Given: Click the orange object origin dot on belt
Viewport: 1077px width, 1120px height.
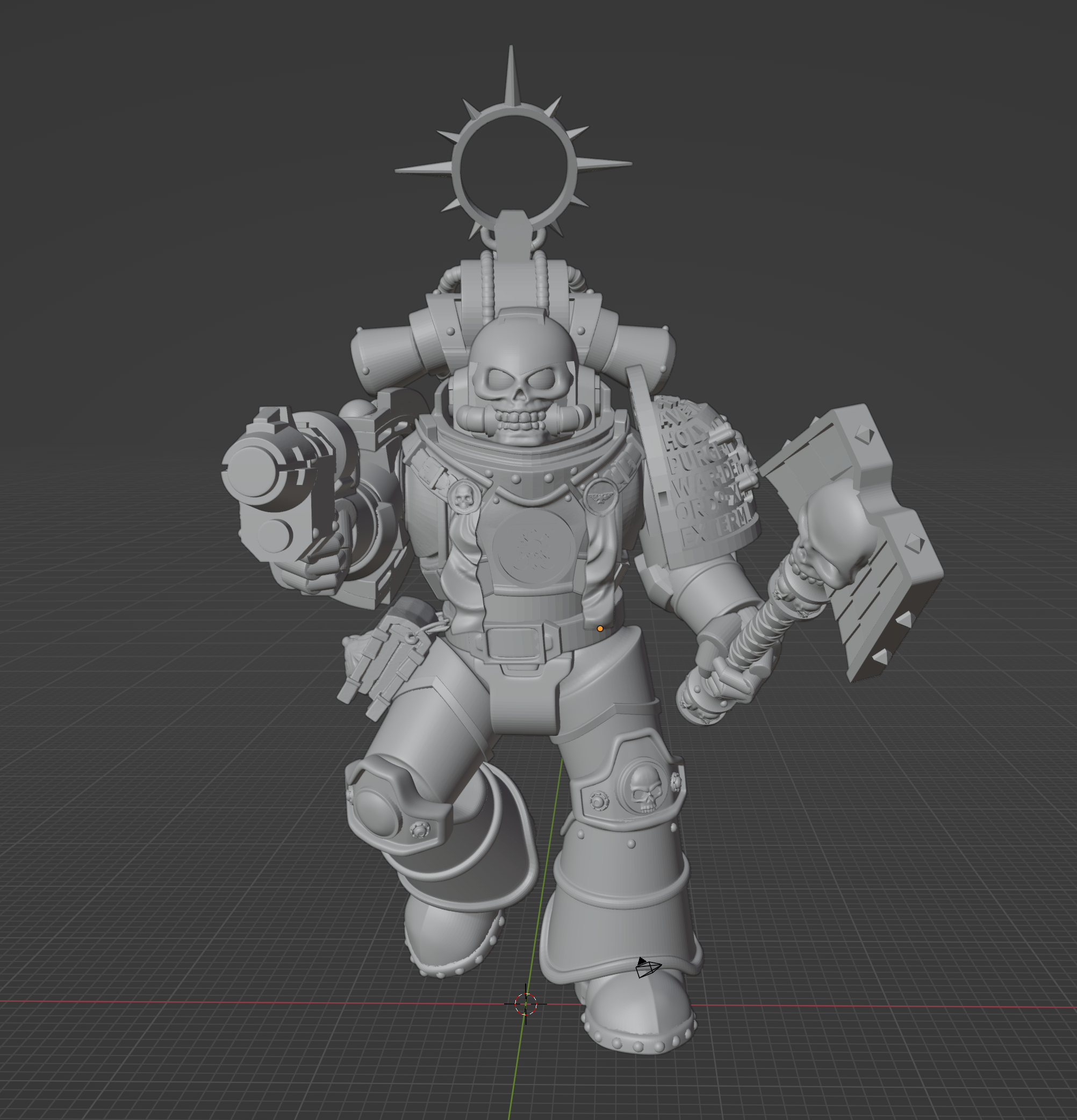Looking at the screenshot, I should tap(600, 629).
